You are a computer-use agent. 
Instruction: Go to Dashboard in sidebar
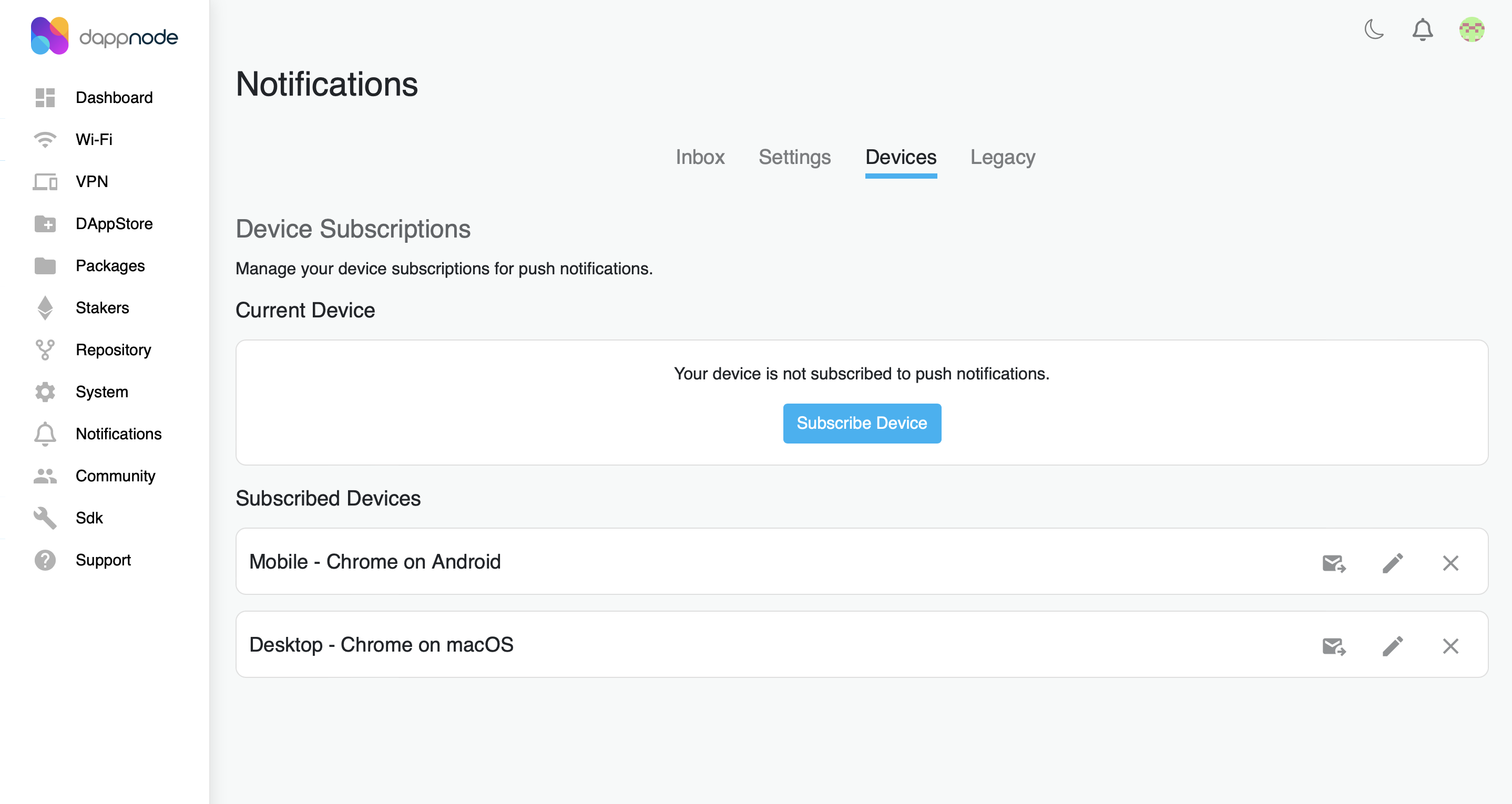coord(114,97)
